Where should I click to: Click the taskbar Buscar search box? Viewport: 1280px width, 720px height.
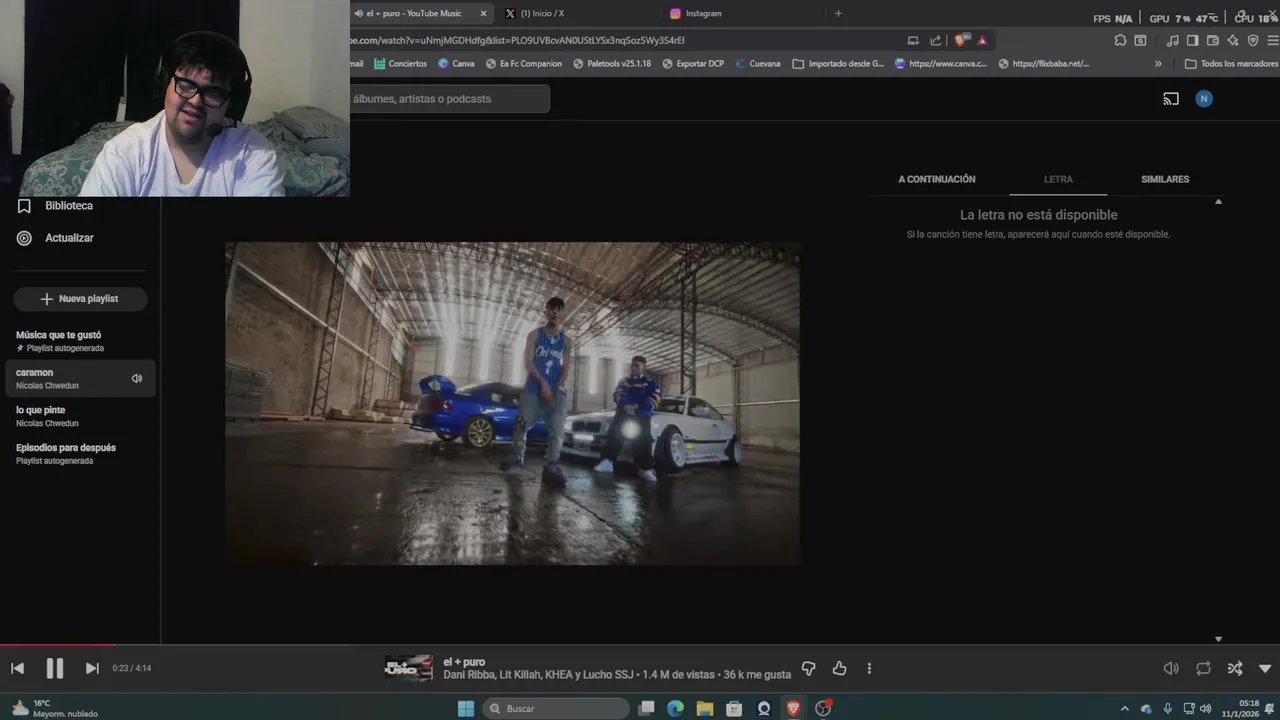tap(557, 708)
